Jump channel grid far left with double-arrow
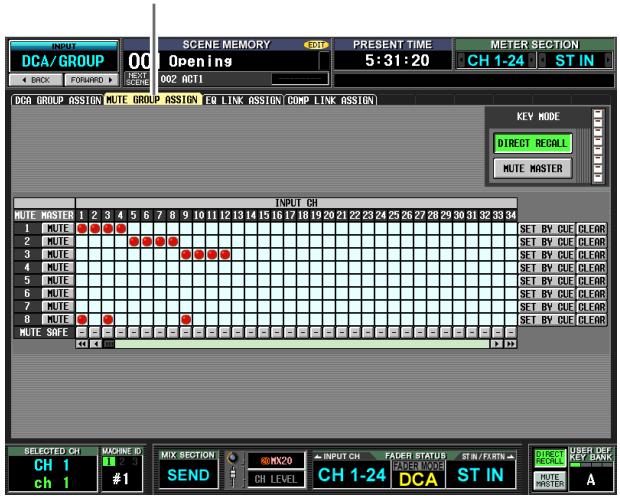The image size is (620, 496). click(82, 344)
